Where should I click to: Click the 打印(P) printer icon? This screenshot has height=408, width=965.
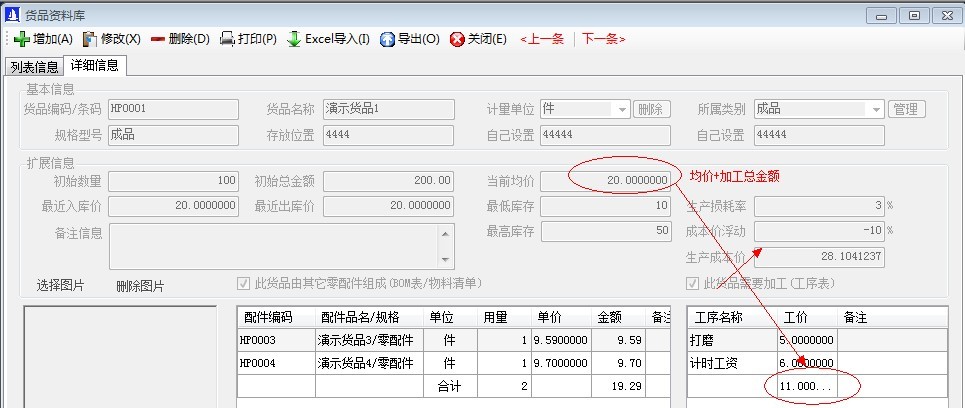pos(227,39)
